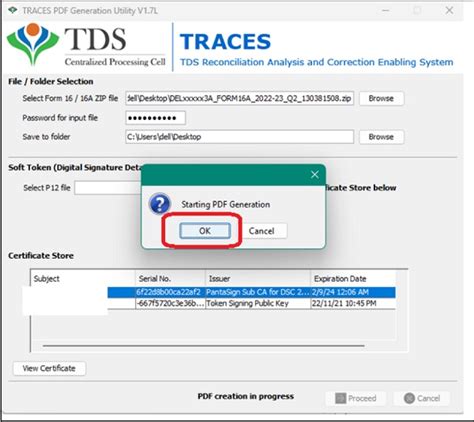Click the Expiration Date column header
474x422 pixels.
(x=353, y=279)
